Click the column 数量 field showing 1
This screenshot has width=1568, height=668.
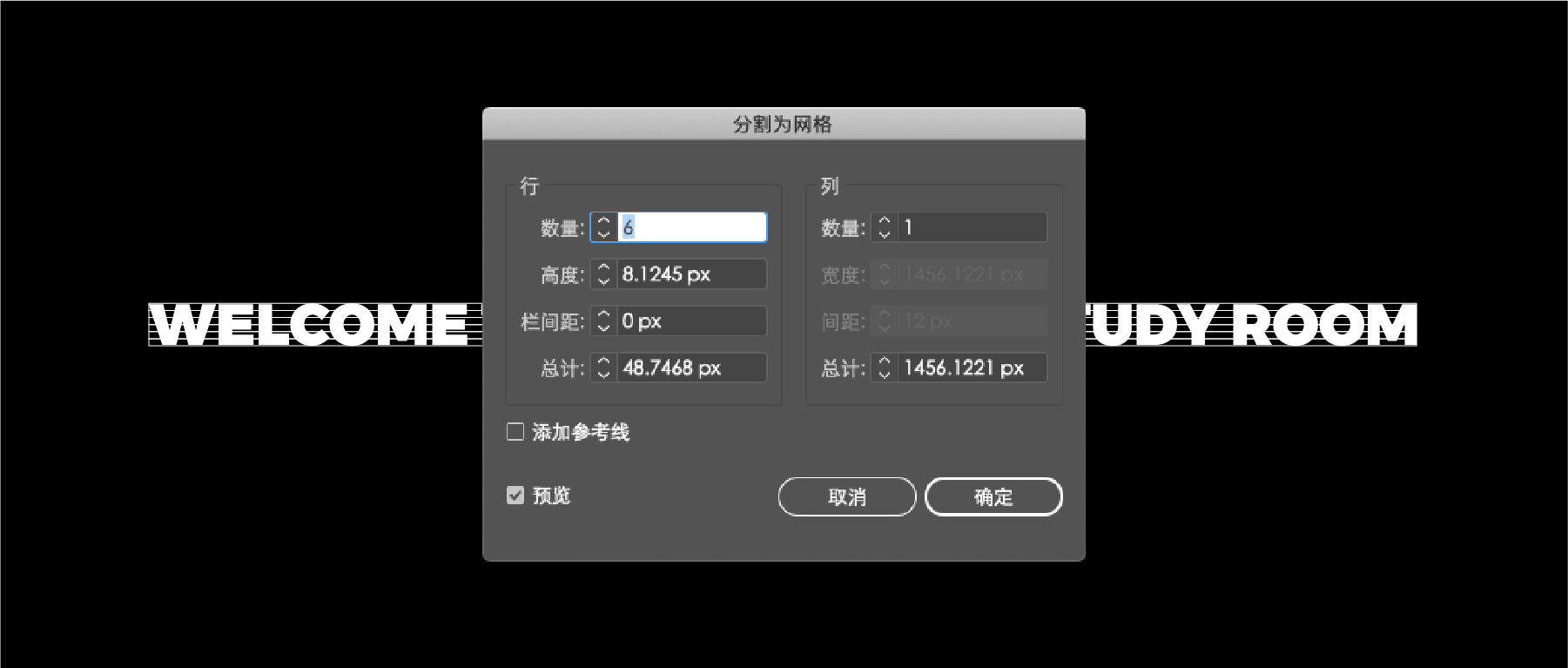[x=972, y=227]
